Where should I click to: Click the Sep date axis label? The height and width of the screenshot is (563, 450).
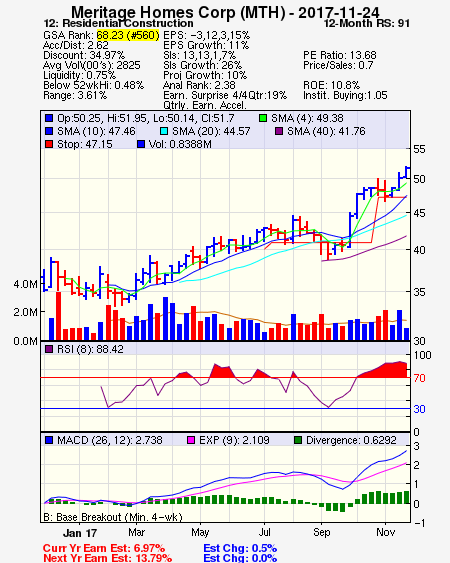[x=321, y=532]
